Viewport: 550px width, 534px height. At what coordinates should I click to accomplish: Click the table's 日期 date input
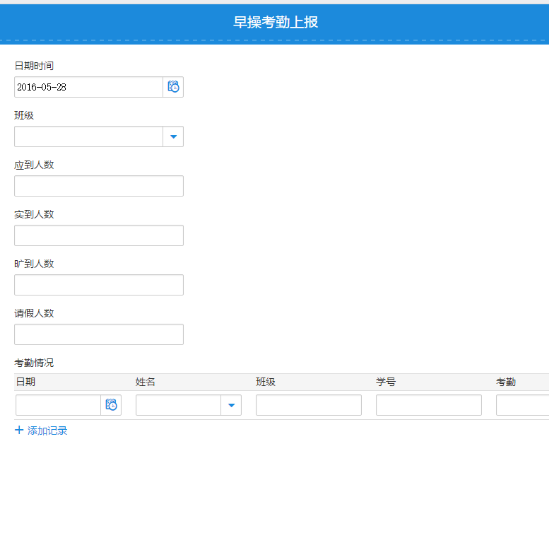[58, 405]
